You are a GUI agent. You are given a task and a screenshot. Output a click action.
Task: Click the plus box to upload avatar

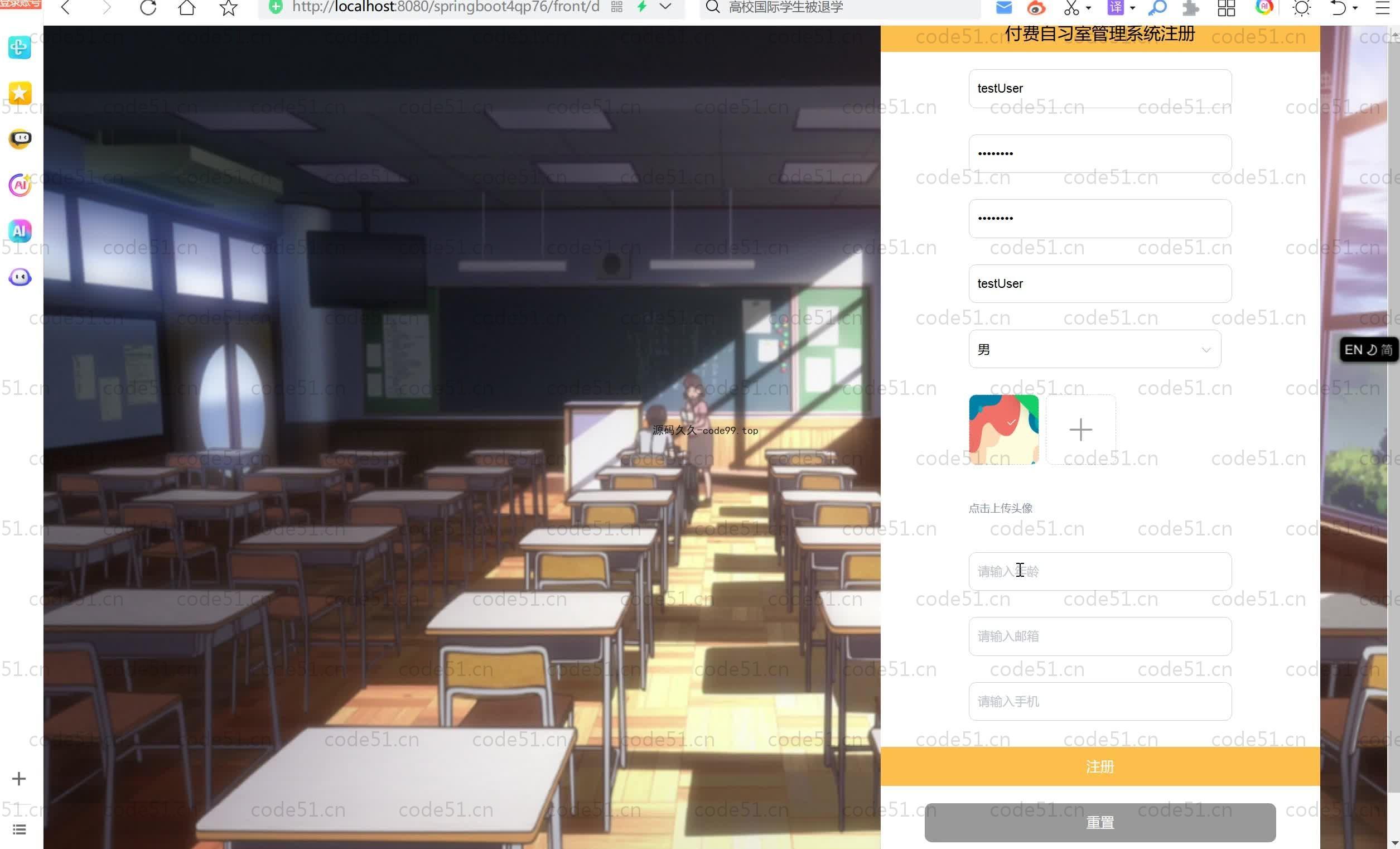1080,430
